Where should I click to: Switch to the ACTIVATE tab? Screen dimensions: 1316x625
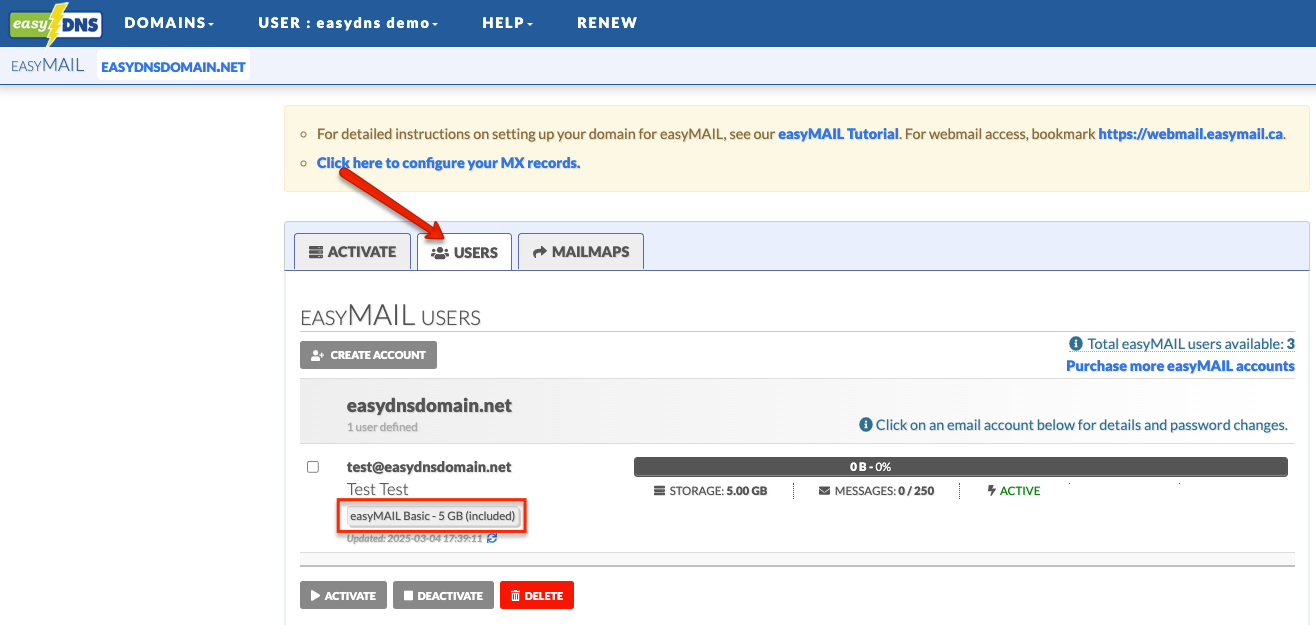pyautogui.click(x=352, y=252)
